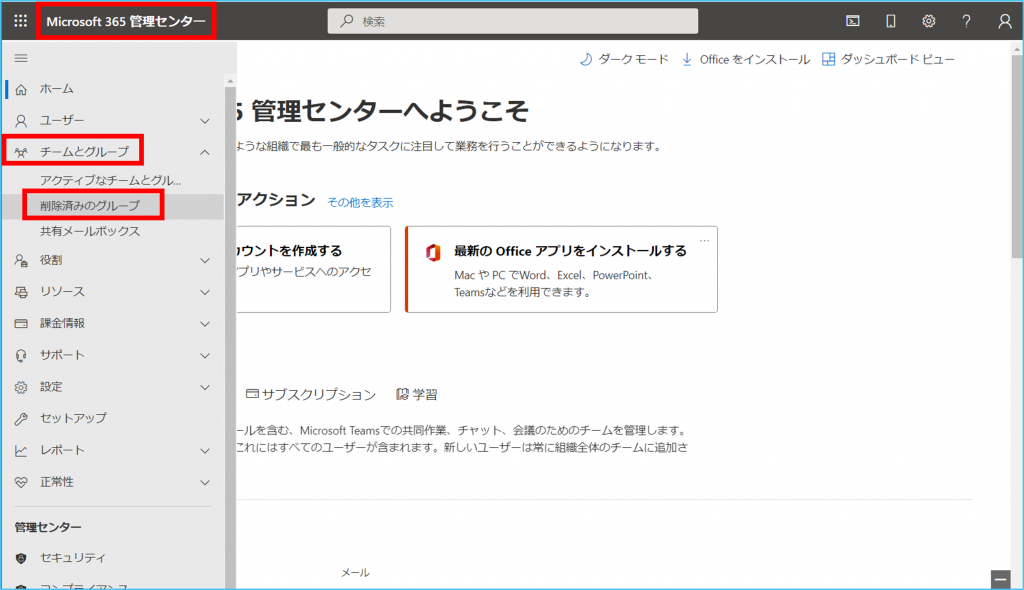This screenshot has height=590, width=1024.
Task: Toggle ダークモード dark mode
Action: pos(624,59)
